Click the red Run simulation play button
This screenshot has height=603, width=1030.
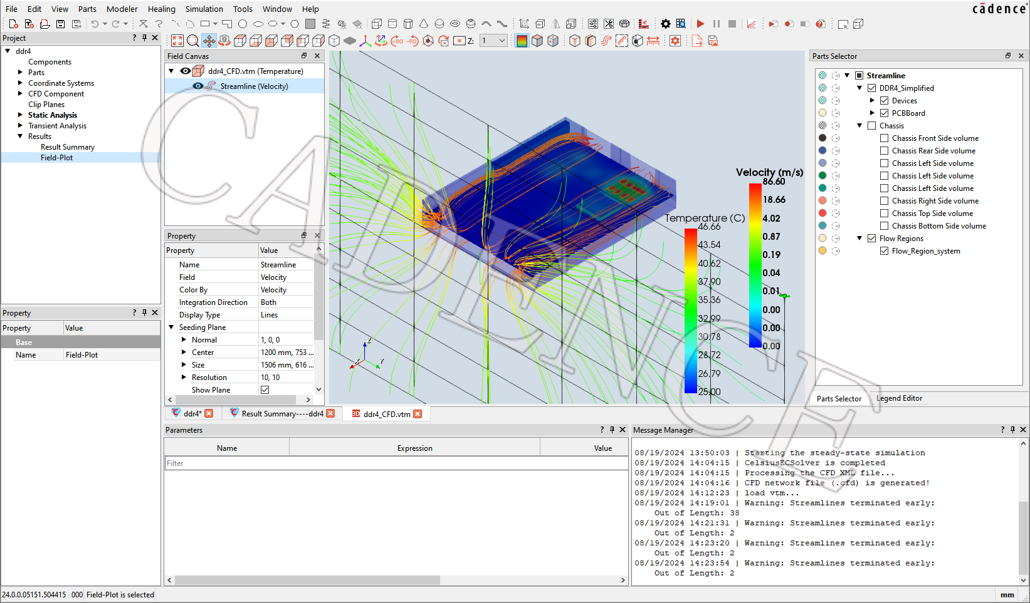[x=700, y=24]
